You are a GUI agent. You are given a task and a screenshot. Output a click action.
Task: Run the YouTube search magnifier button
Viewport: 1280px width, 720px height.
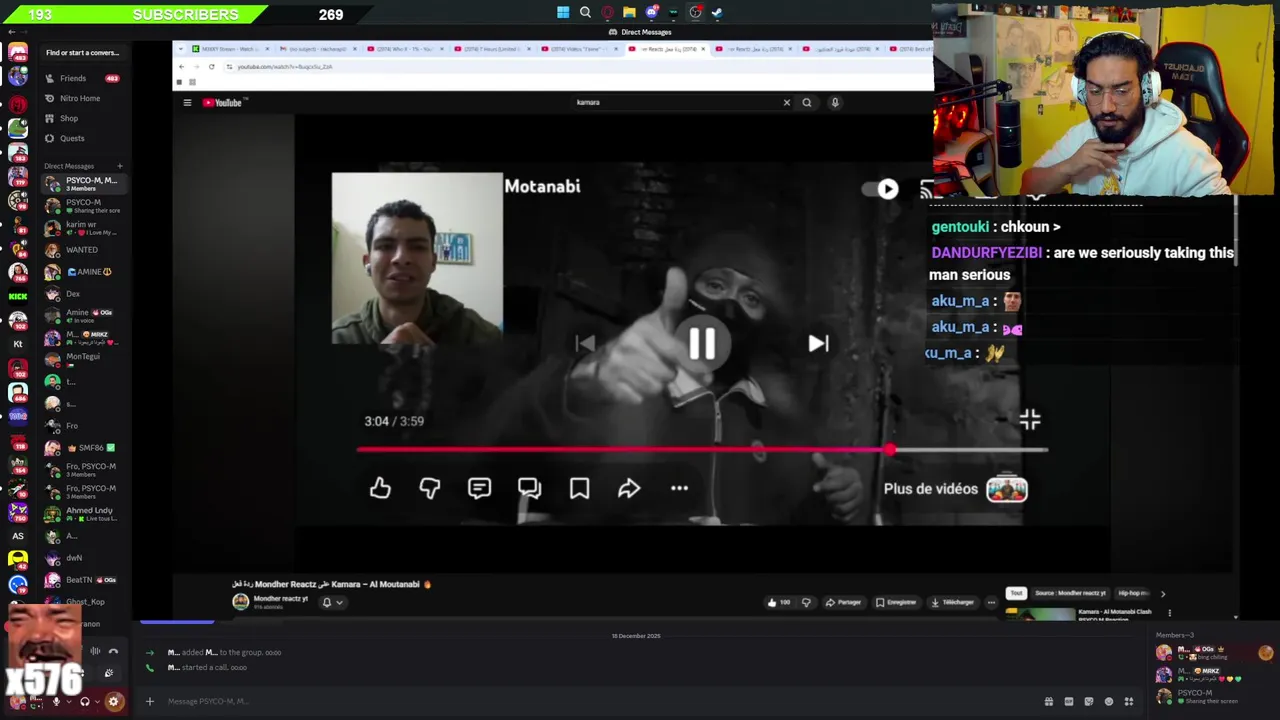(x=807, y=102)
